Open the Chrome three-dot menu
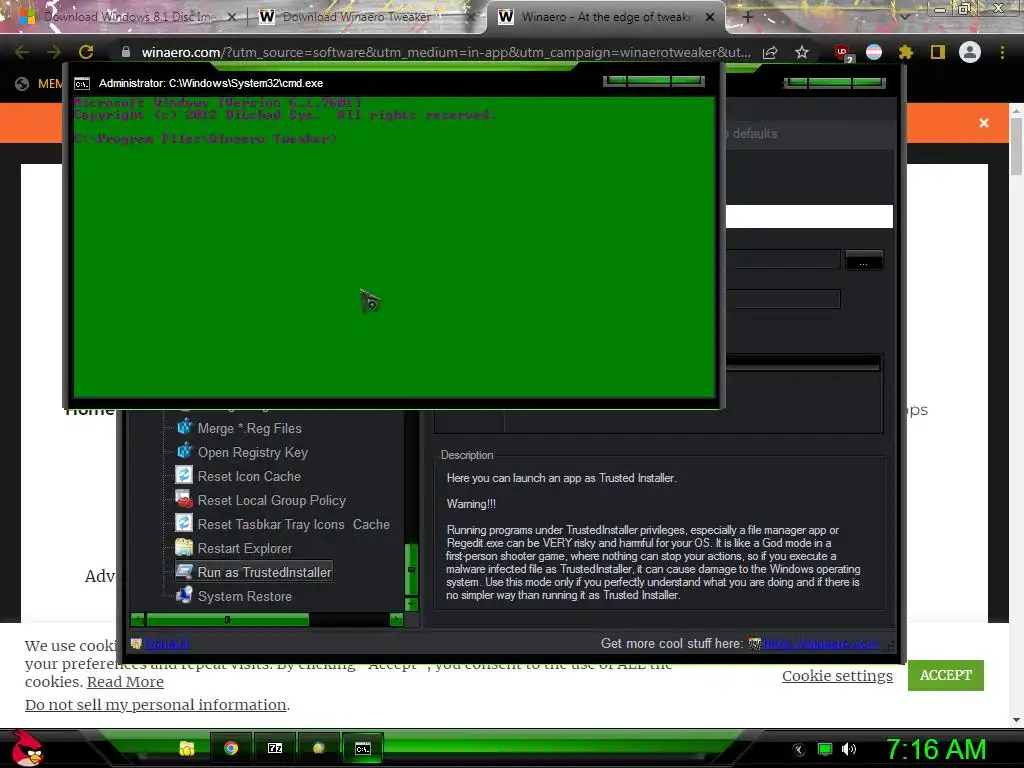This screenshot has height=768, width=1024. [1002, 52]
